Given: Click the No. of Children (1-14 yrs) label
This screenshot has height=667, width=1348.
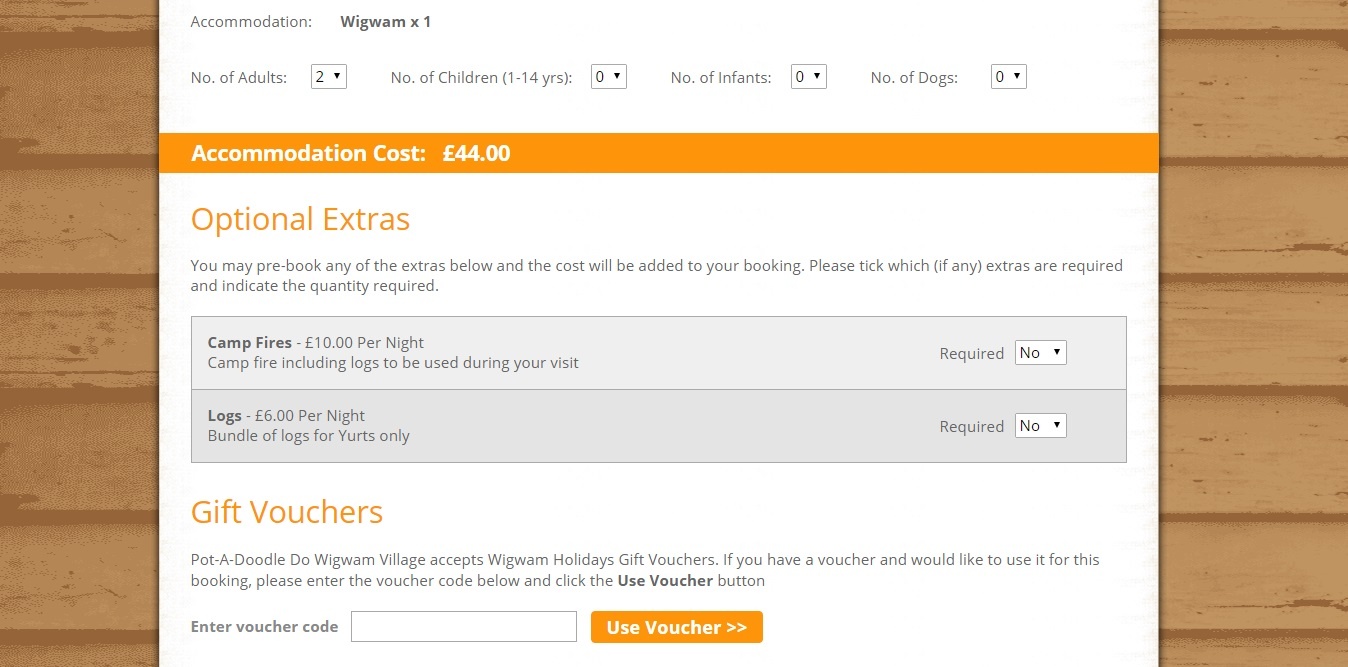Looking at the screenshot, I should click(482, 77).
